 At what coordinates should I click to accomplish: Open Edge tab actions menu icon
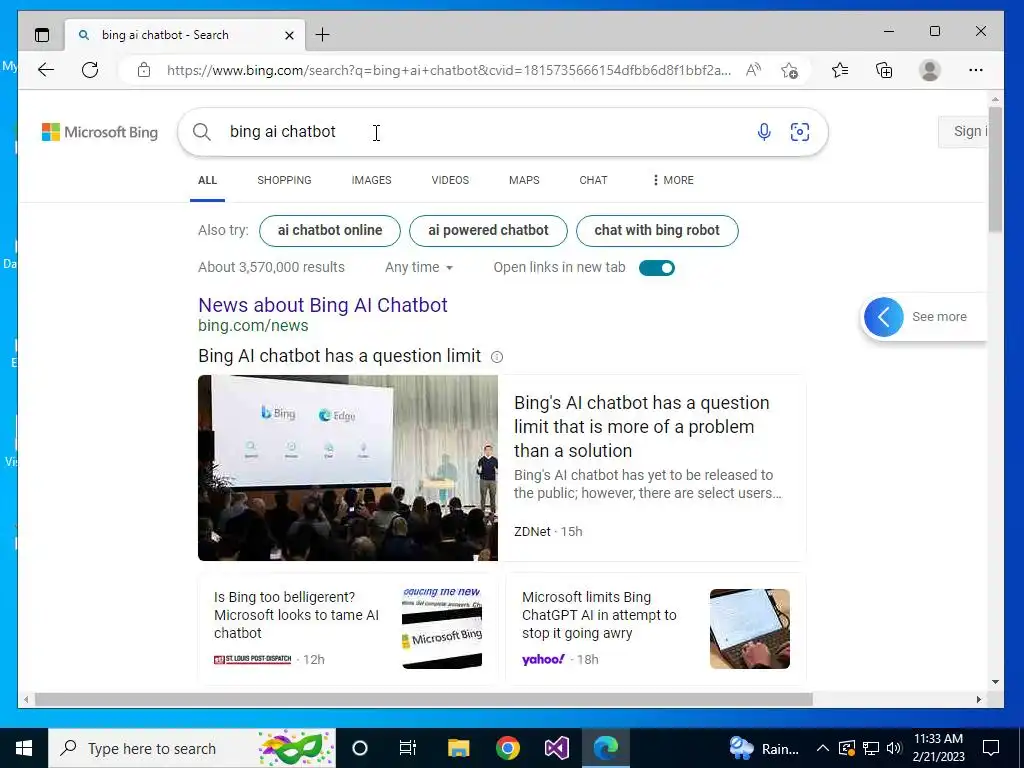click(x=42, y=35)
